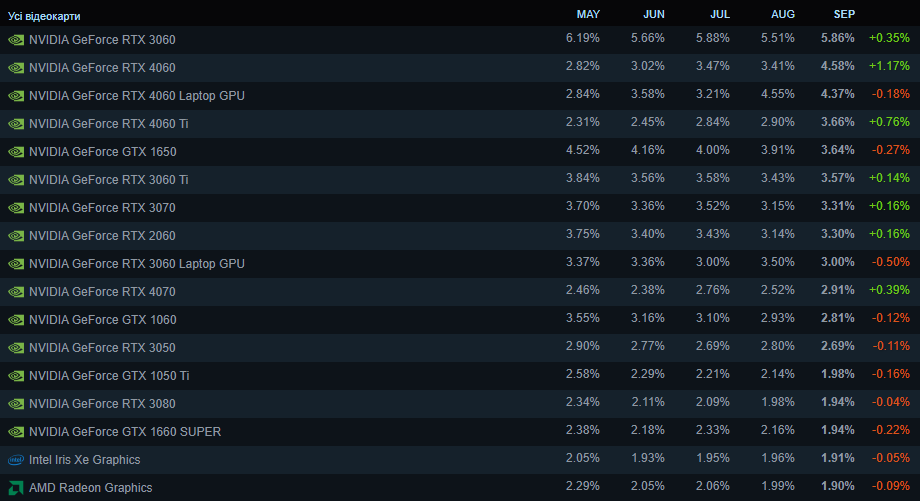Select the MAY column header
This screenshot has width=920, height=501.
[x=588, y=14]
